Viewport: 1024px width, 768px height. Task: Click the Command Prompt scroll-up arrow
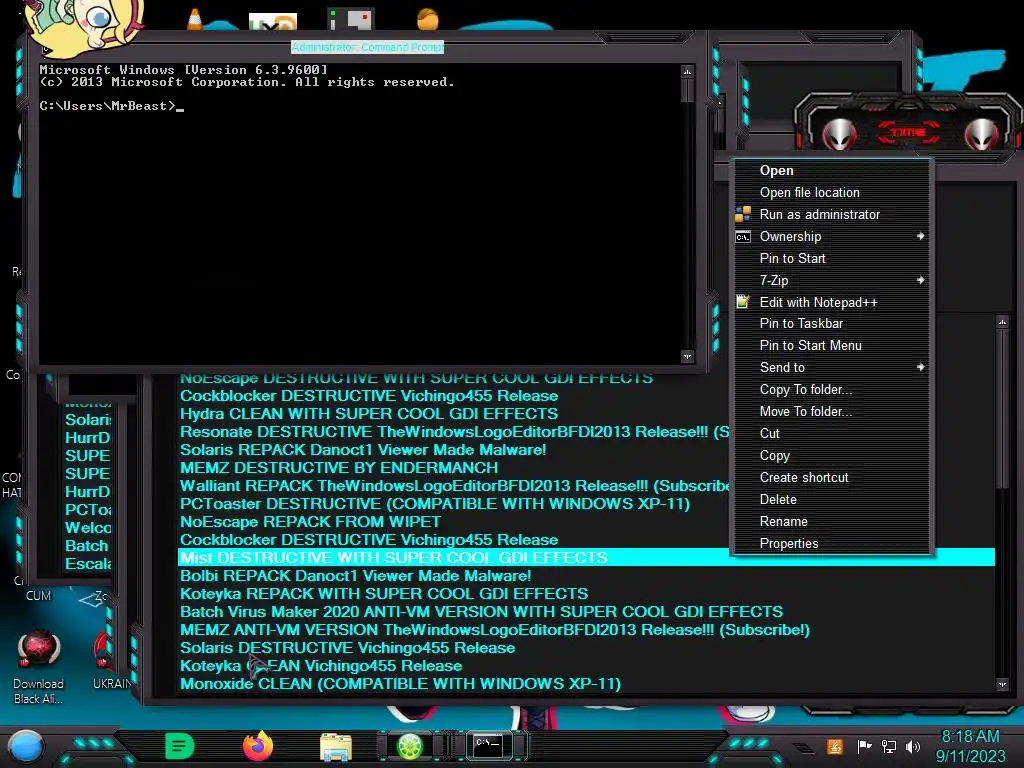tap(687, 71)
